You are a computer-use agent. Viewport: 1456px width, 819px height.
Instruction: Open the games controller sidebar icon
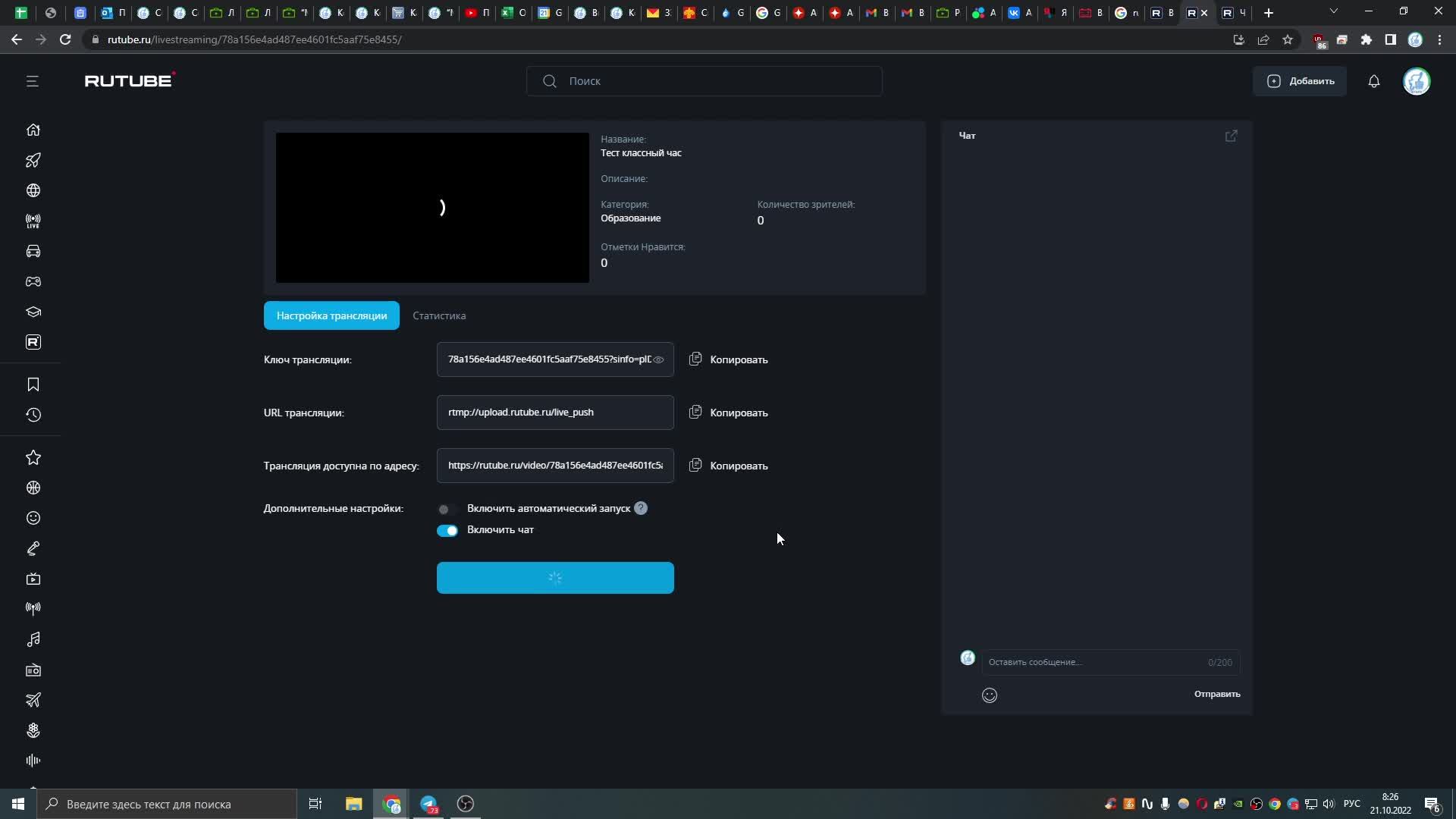[33, 281]
